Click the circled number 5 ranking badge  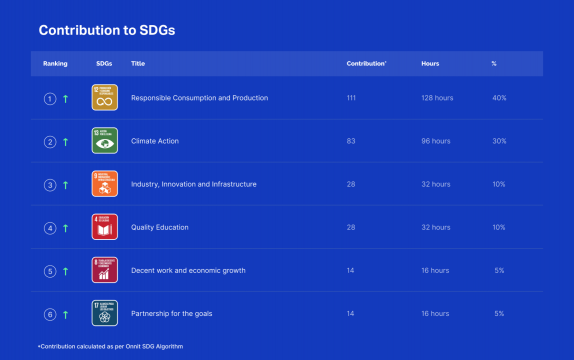pyautogui.click(x=50, y=271)
